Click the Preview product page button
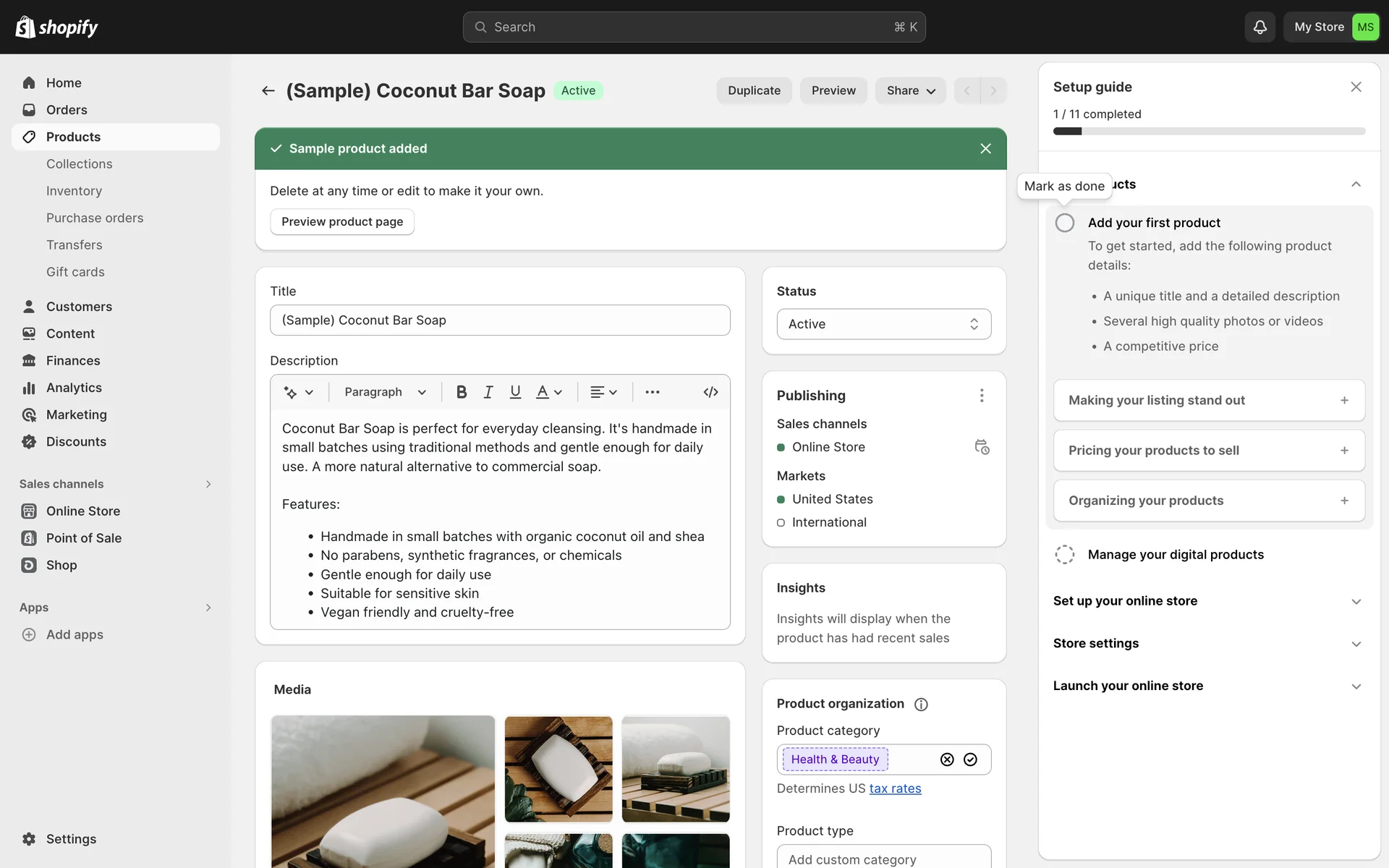Image resolution: width=1389 pixels, height=868 pixels. (x=342, y=222)
